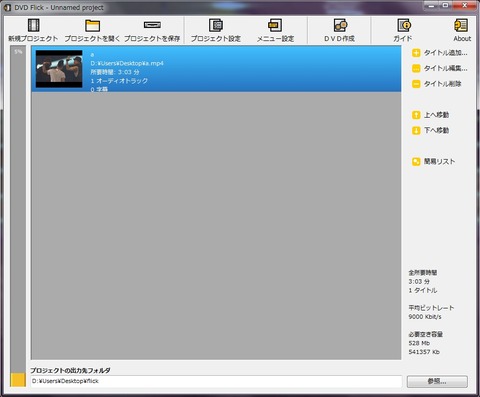Click the disc usage bar on left
This screenshot has width=480, height=397.
coord(18,217)
